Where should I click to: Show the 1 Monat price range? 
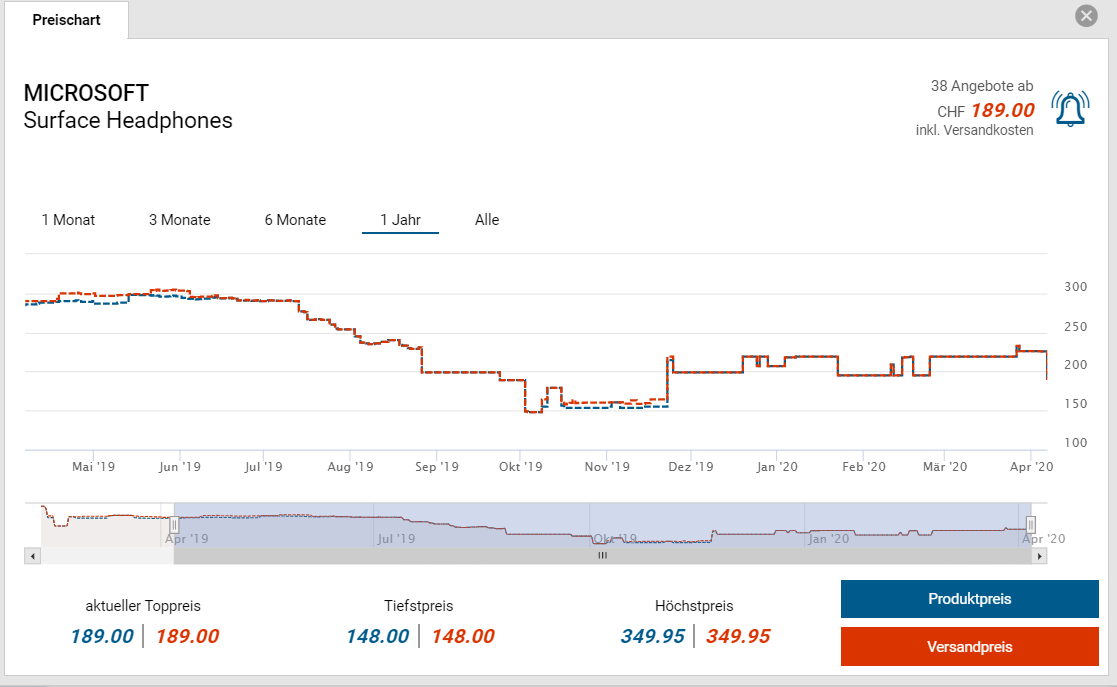(x=68, y=220)
